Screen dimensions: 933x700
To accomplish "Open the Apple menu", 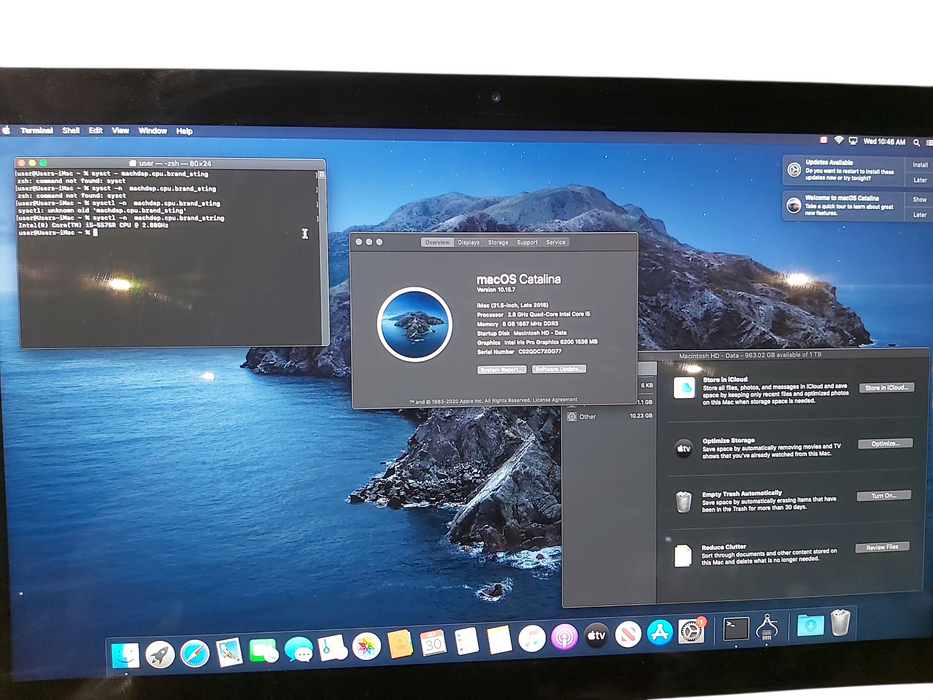I will pos(7,130).
